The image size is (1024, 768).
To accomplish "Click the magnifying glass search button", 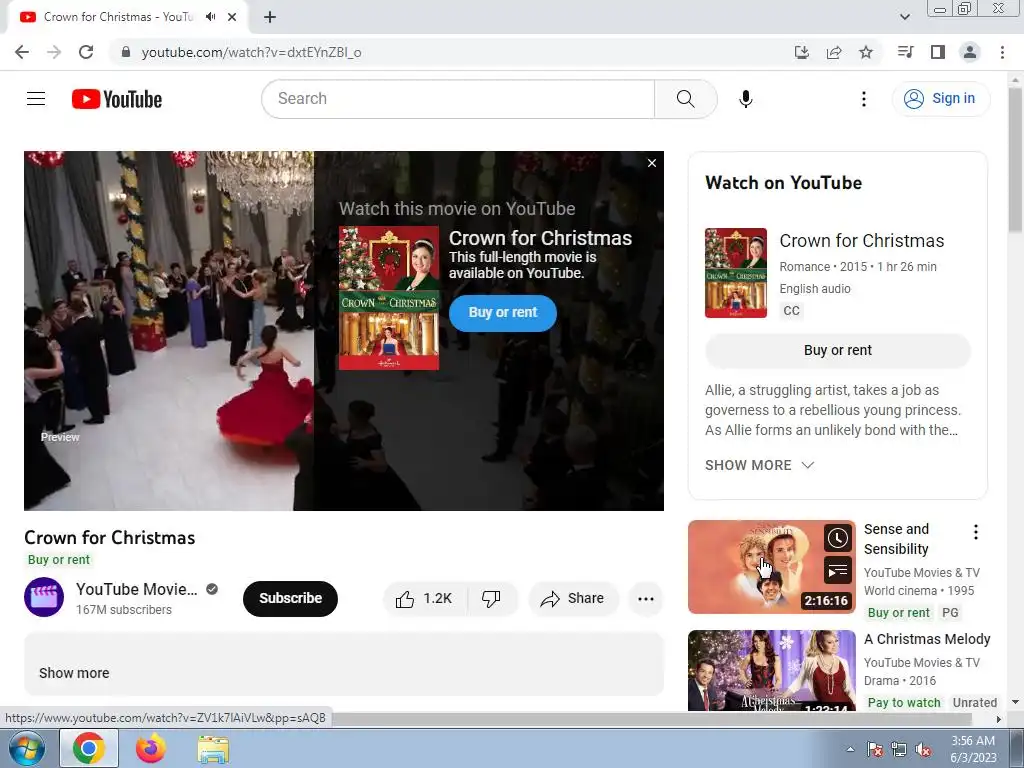I will point(685,99).
